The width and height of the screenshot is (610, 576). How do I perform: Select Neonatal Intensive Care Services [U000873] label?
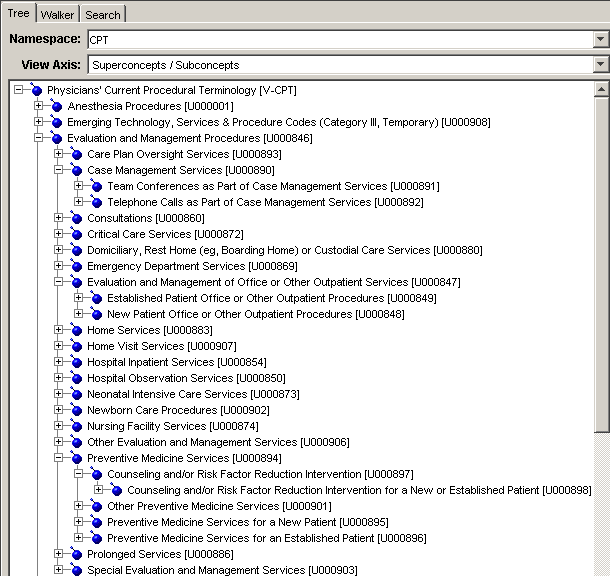(193, 394)
